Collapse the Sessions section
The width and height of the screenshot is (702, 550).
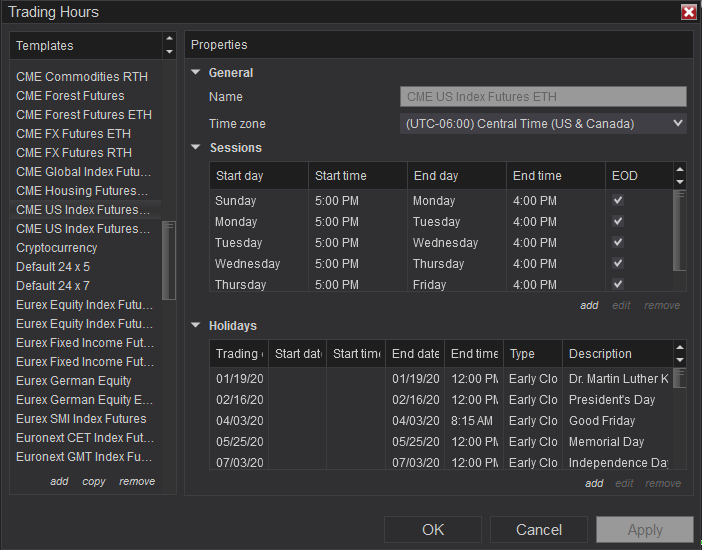[196, 147]
